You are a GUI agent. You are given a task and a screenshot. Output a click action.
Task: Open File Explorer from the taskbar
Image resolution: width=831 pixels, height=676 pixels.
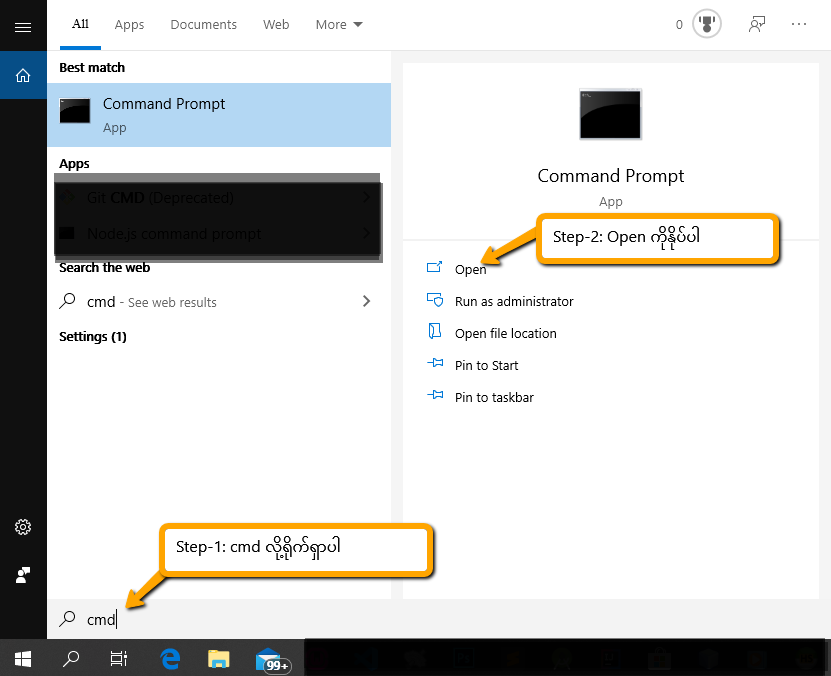tap(218, 659)
